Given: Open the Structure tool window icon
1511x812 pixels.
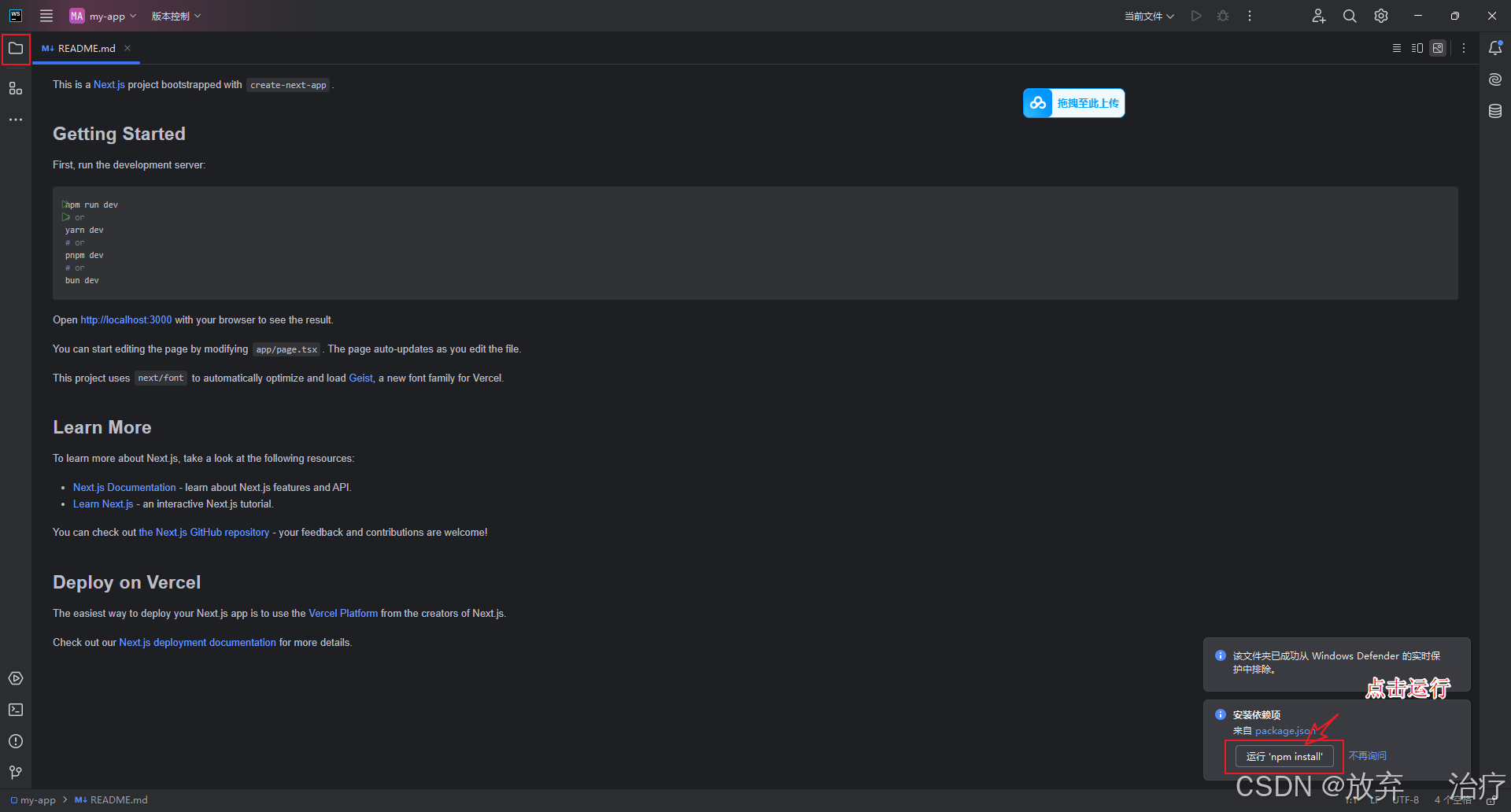Looking at the screenshot, I should (16, 88).
